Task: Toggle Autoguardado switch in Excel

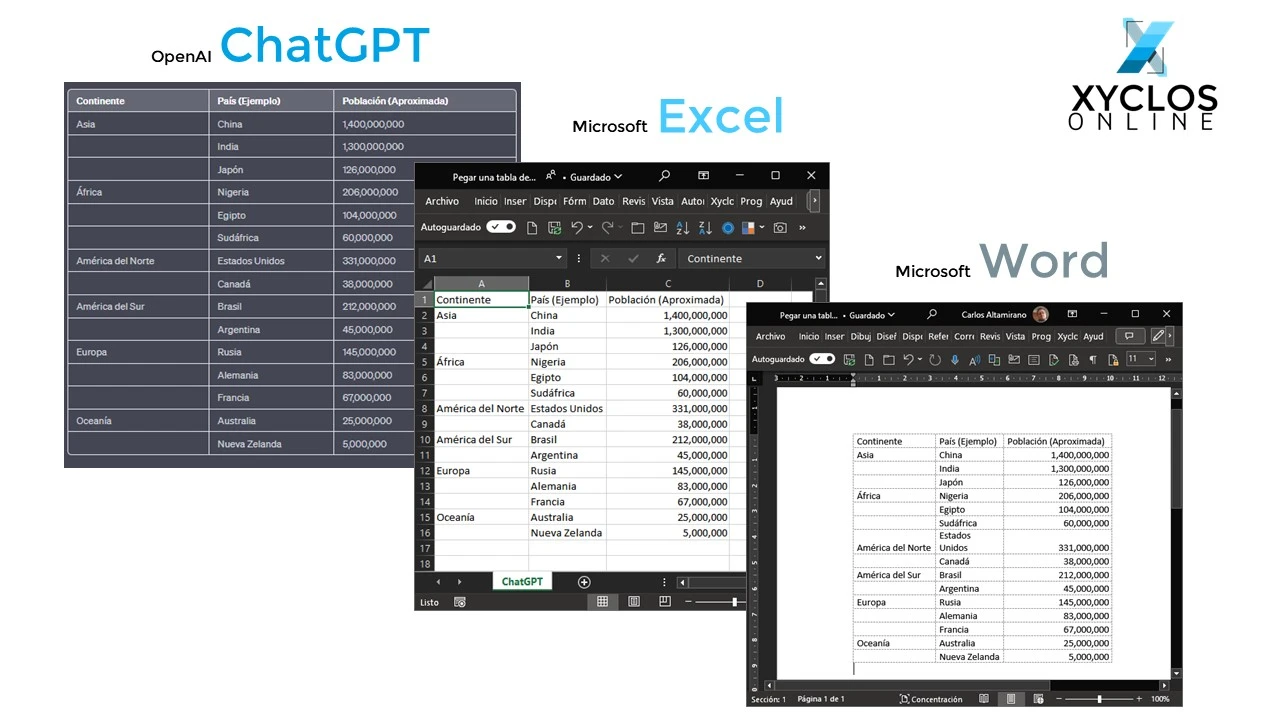Action: pyautogui.click(x=501, y=227)
